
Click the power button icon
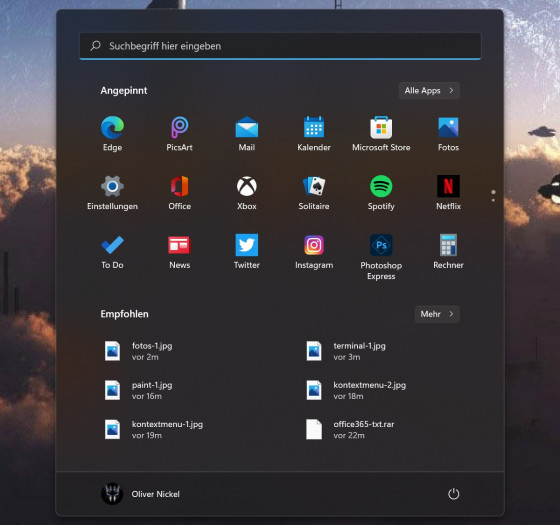click(453, 494)
